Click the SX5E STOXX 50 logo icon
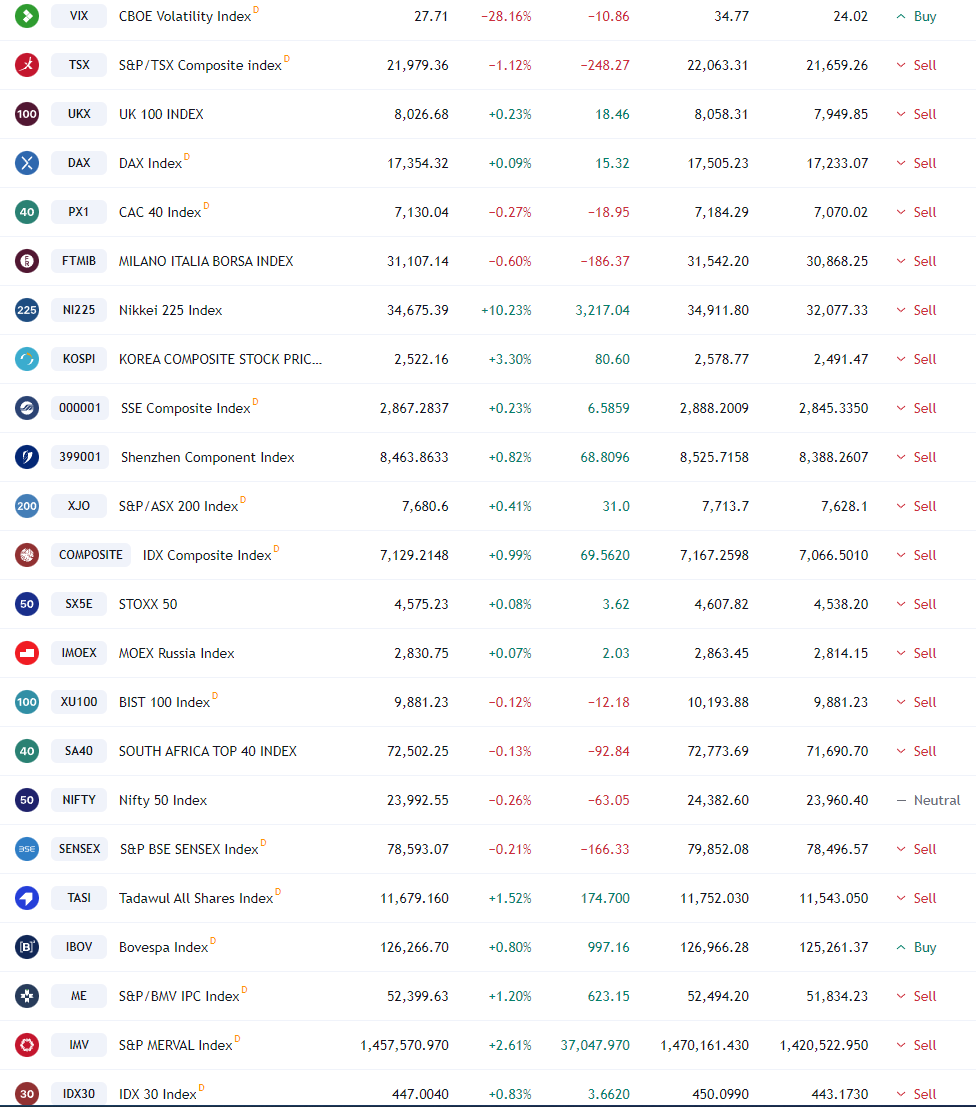Viewport: 976px width, 1107px height. (x=27, y=604)
